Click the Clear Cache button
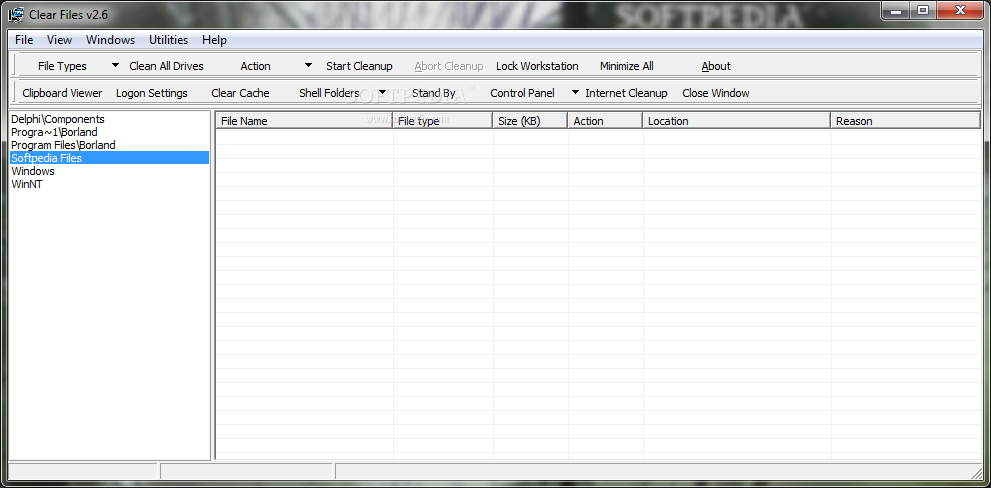The height and width of the screenshot is (488, 991). coord(240,93)
